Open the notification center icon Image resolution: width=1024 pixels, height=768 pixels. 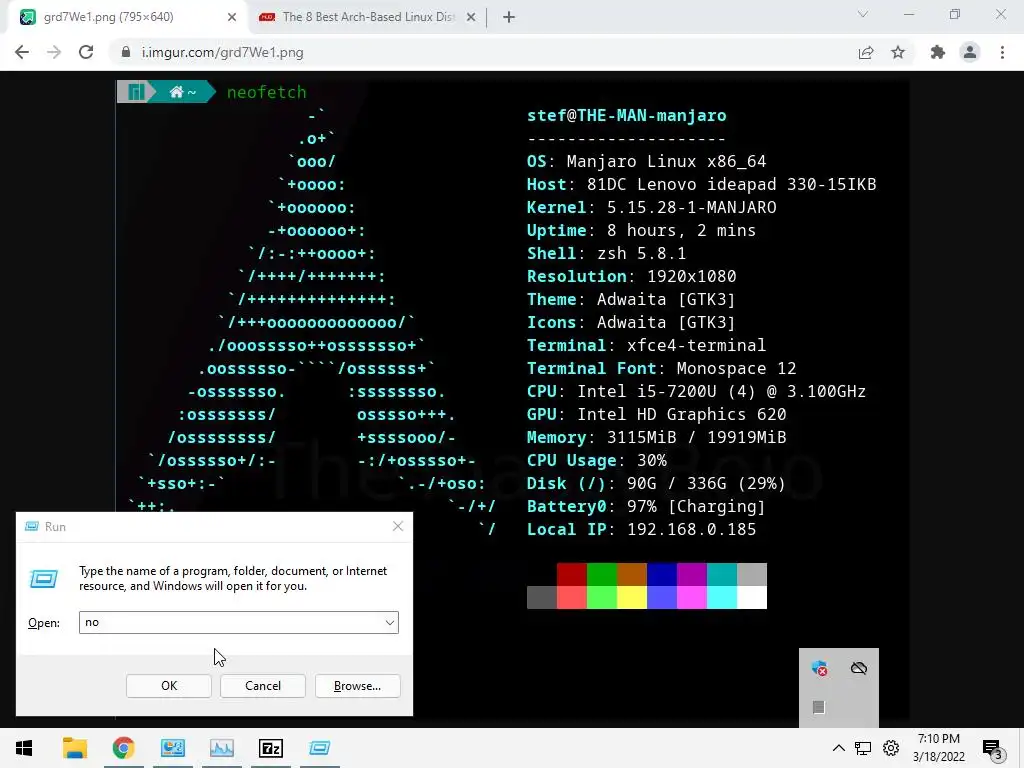tap(993, 749)
